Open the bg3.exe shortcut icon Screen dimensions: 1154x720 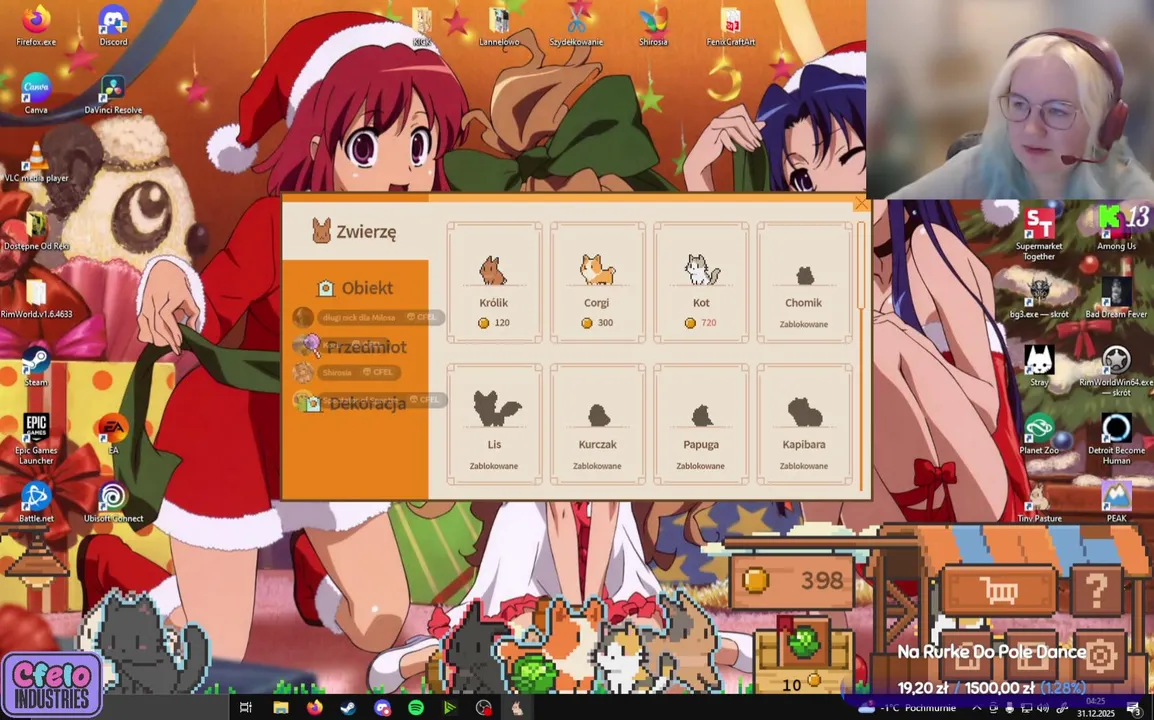pos(1038,297)
